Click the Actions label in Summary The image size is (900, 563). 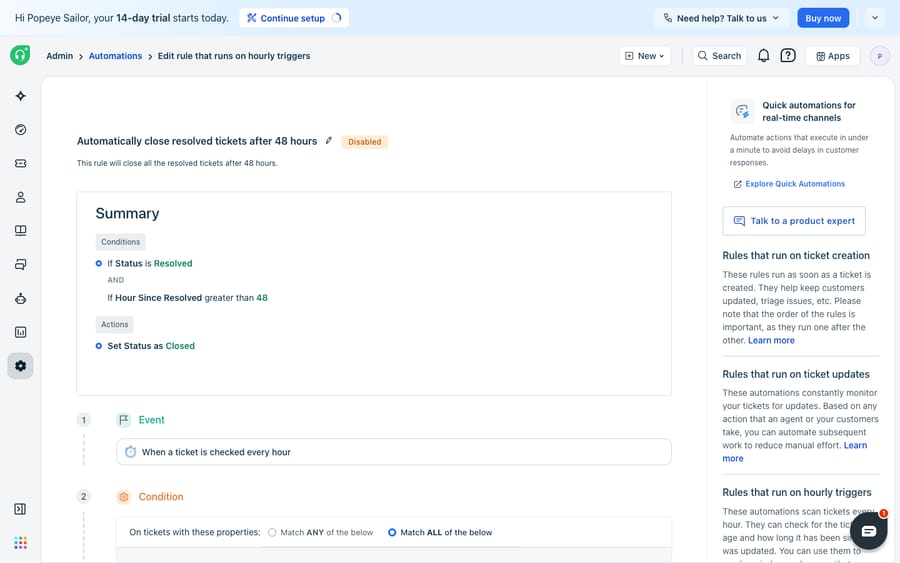point(115,324)
